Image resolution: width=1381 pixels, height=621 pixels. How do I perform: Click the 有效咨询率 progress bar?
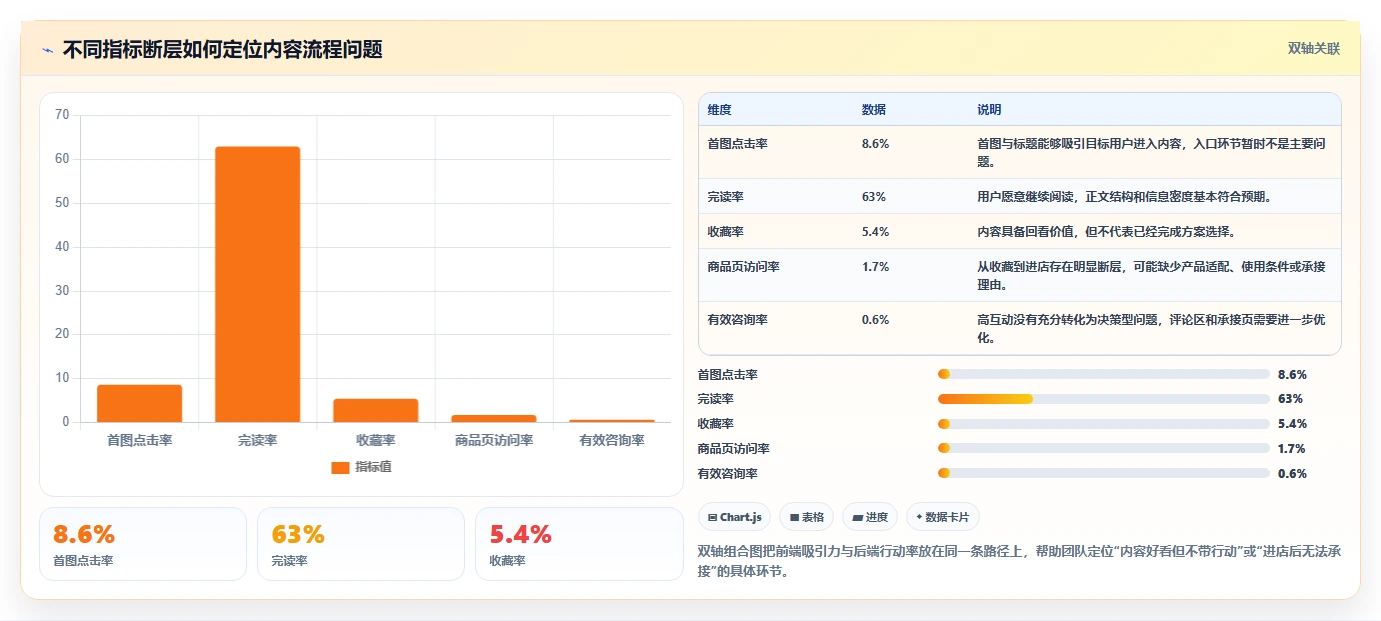tap(1104, 474)
